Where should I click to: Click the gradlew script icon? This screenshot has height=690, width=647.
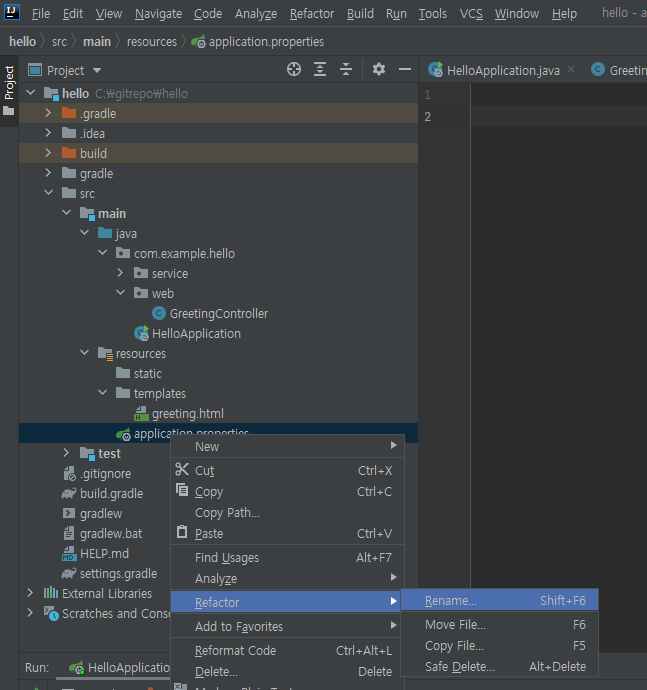point(69,514)
